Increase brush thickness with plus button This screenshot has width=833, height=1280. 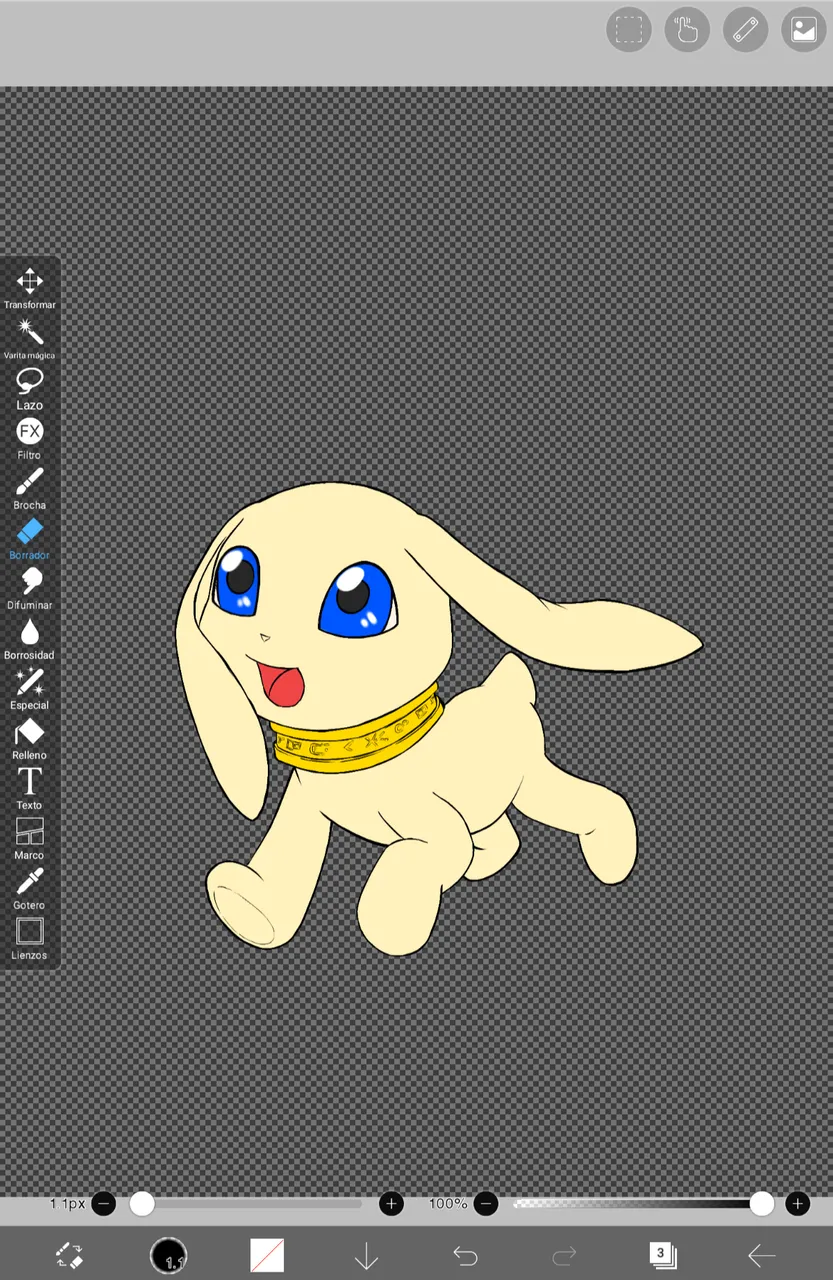pos(392,1203)
